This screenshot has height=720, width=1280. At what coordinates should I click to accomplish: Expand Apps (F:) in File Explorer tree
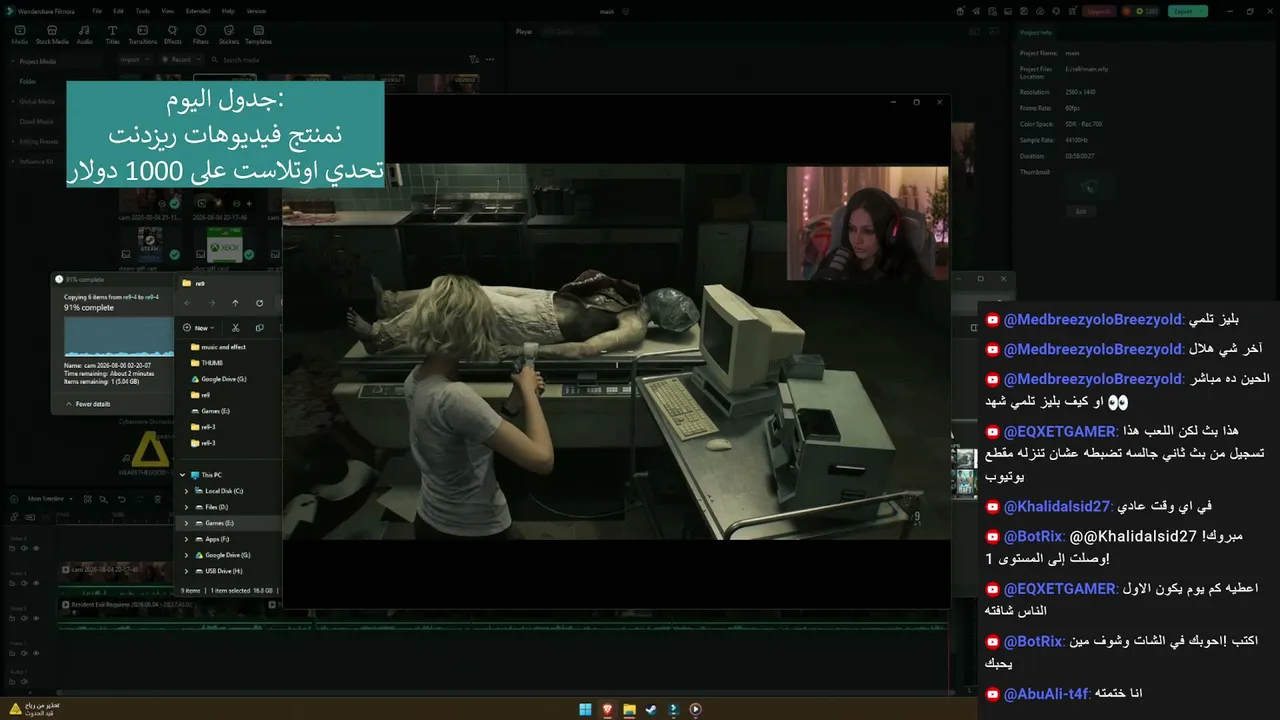click(x=186, y=539)
